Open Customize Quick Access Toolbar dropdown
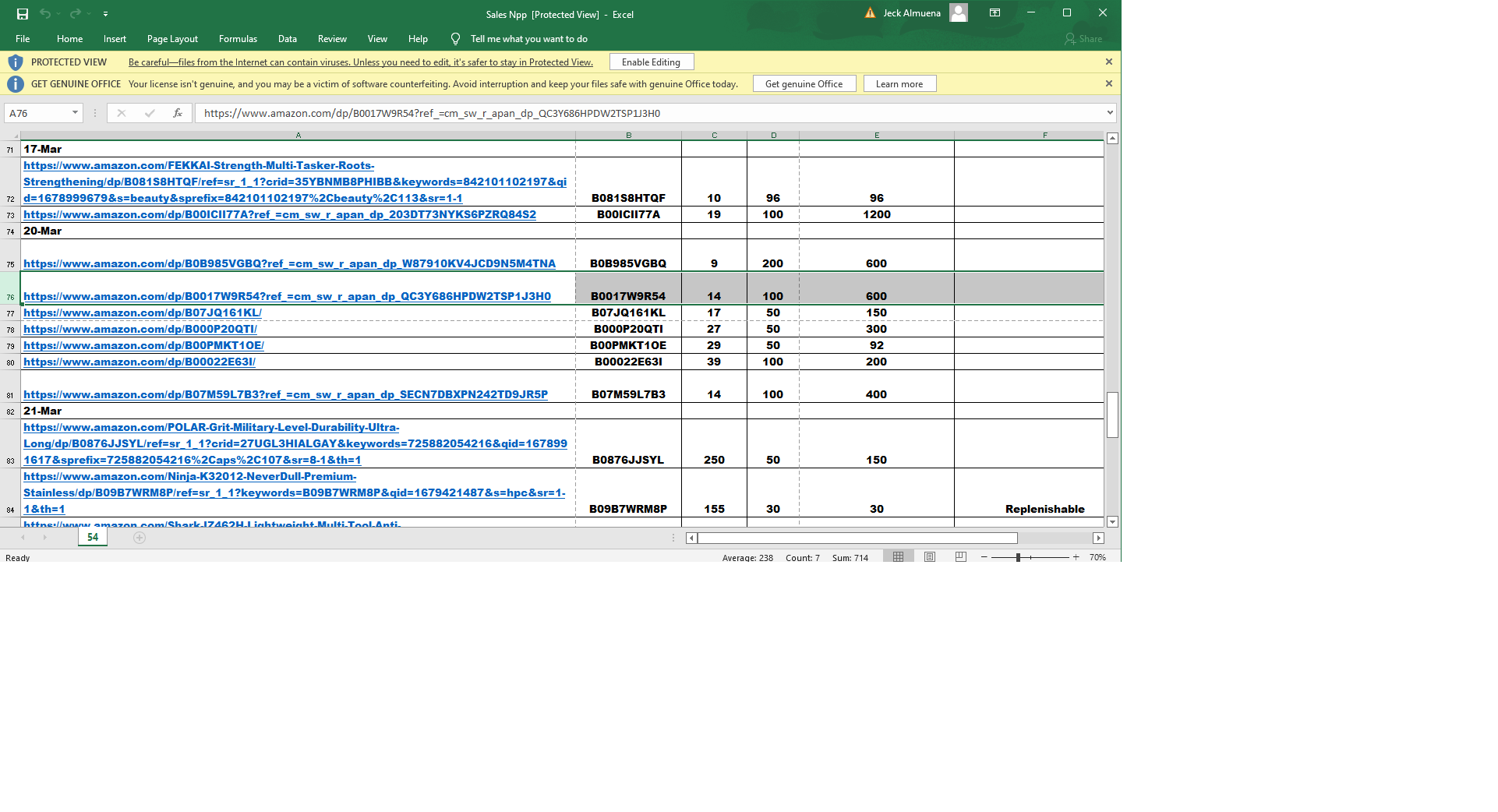The width and height of the screenshot is (1498, 812). click(105, 14)
